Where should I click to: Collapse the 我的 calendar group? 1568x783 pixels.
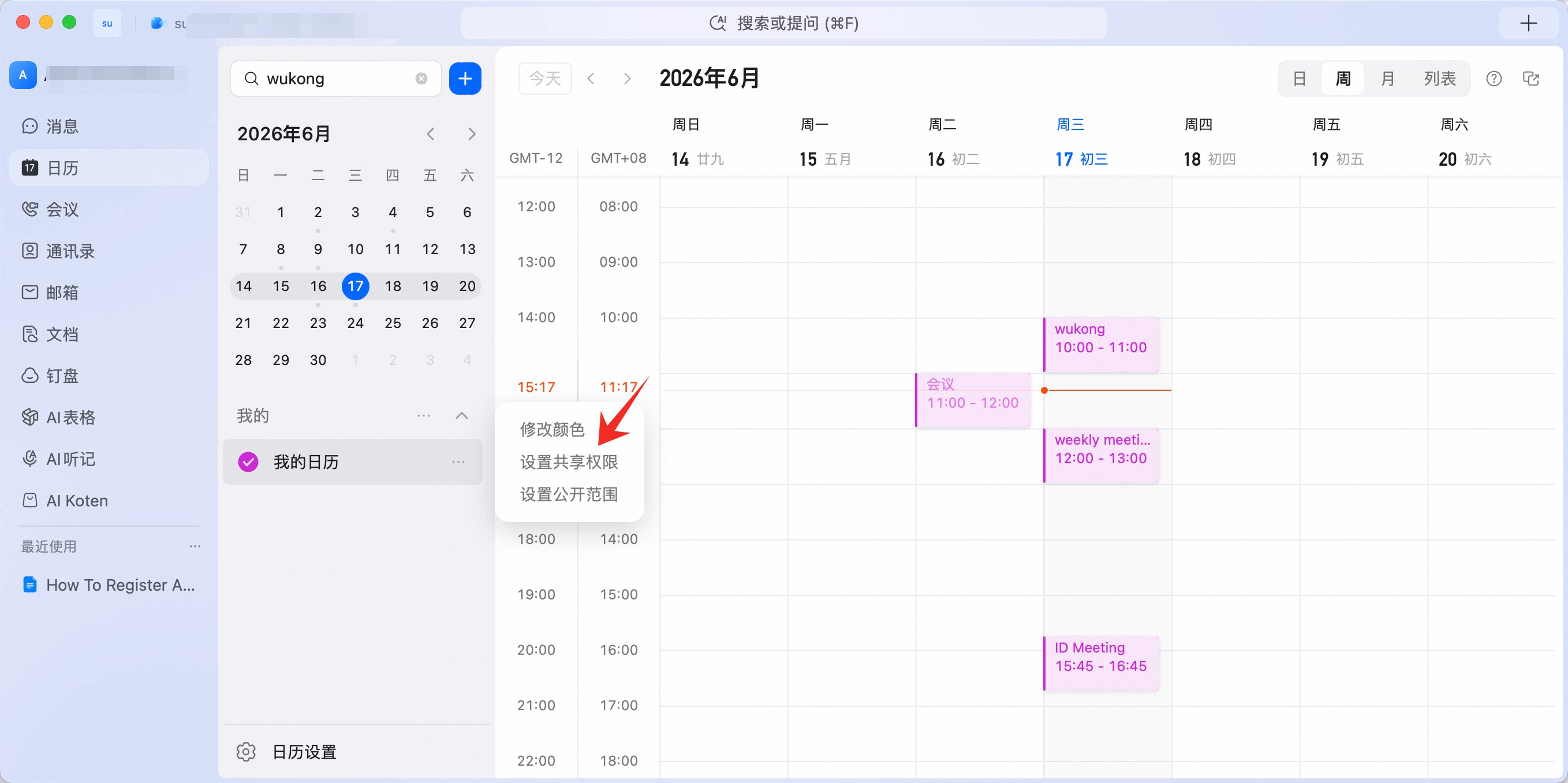coord(462,416)
